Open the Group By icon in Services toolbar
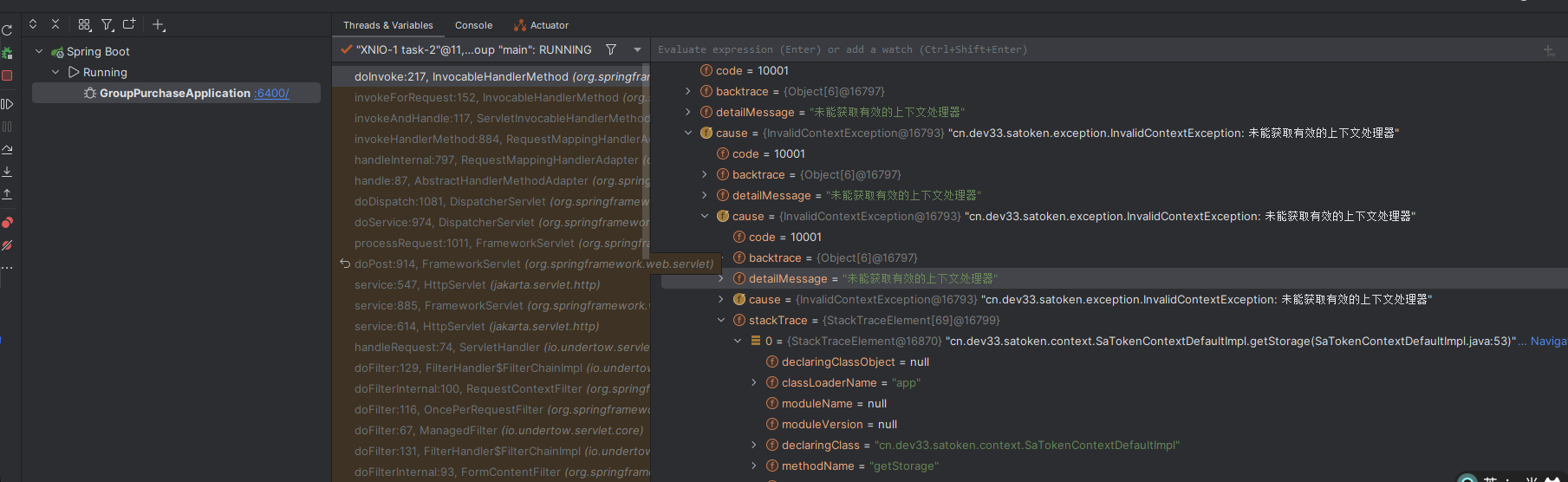1568x482 pixels. pos(84,25)
